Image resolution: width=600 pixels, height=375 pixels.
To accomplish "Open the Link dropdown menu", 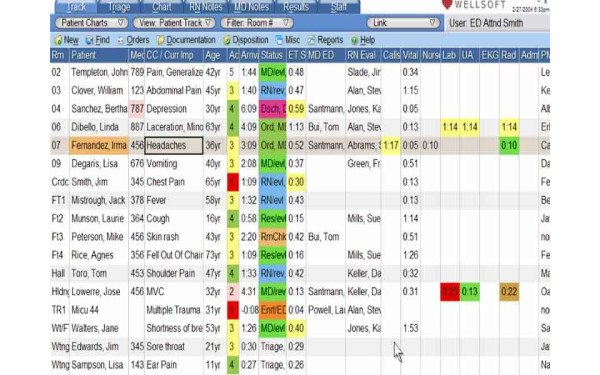I will (x=403, y=23).
